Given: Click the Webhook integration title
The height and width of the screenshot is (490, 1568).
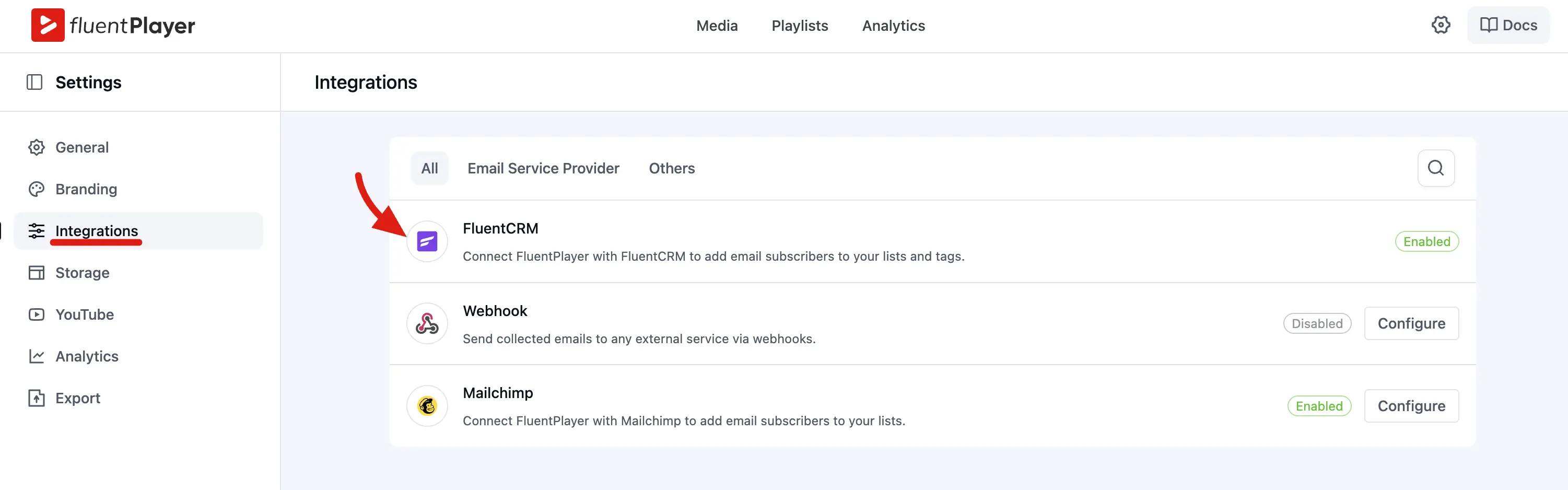Looking at the screenshot, I should pyautogui.click(x=495, y=311).
